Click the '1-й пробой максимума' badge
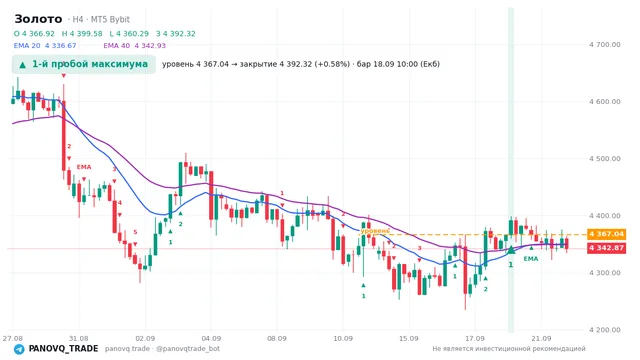 pos(84,64)
